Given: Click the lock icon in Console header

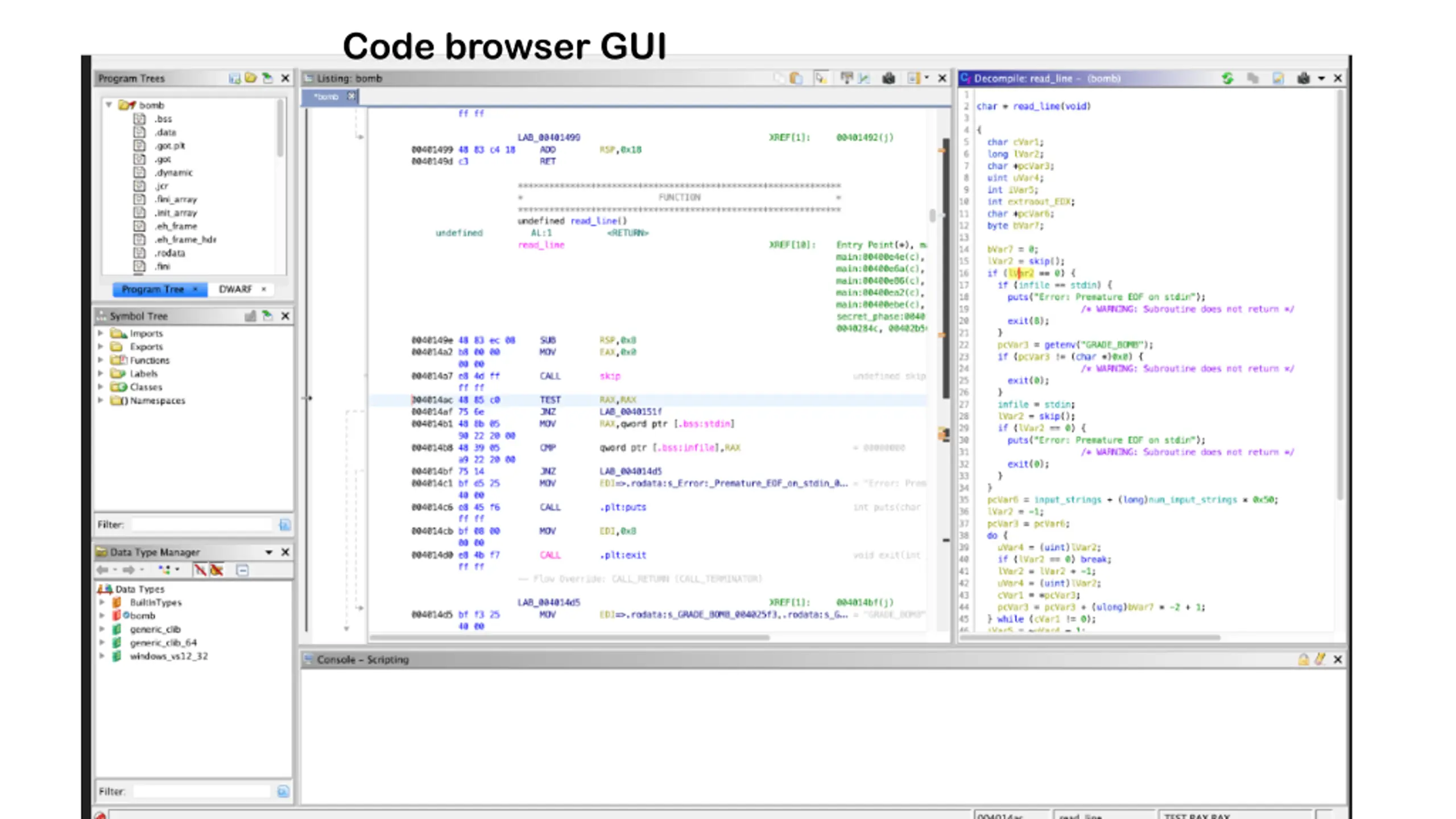Looking at the screenshot, I should (1303, 659).
